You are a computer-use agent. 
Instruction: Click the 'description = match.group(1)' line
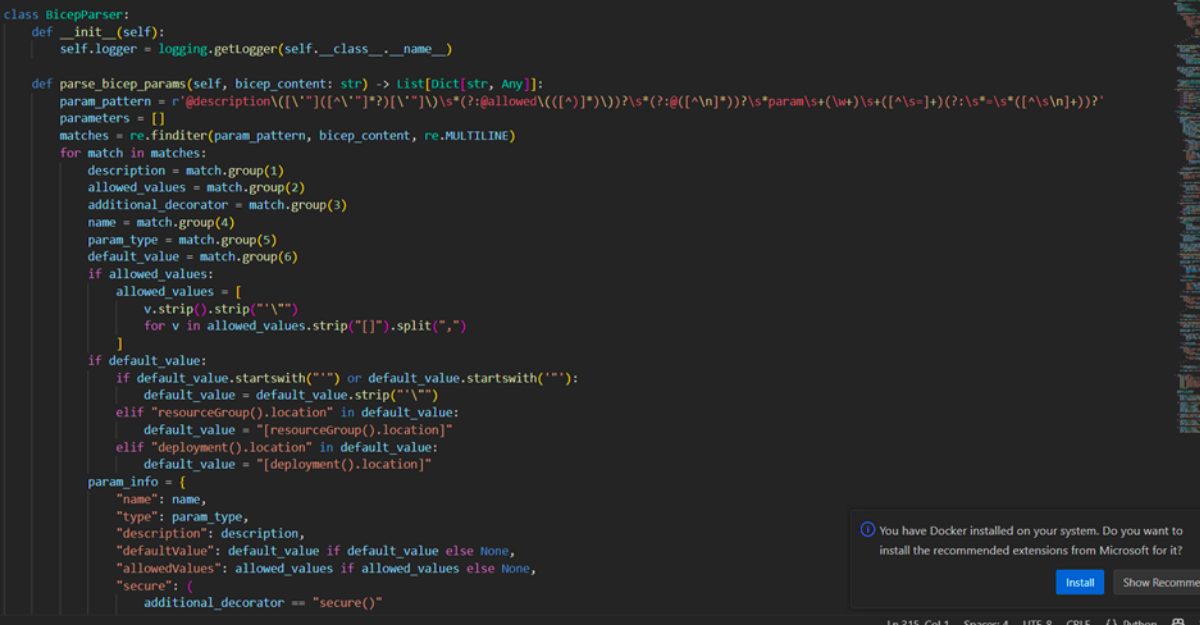(x=185, y=170)
